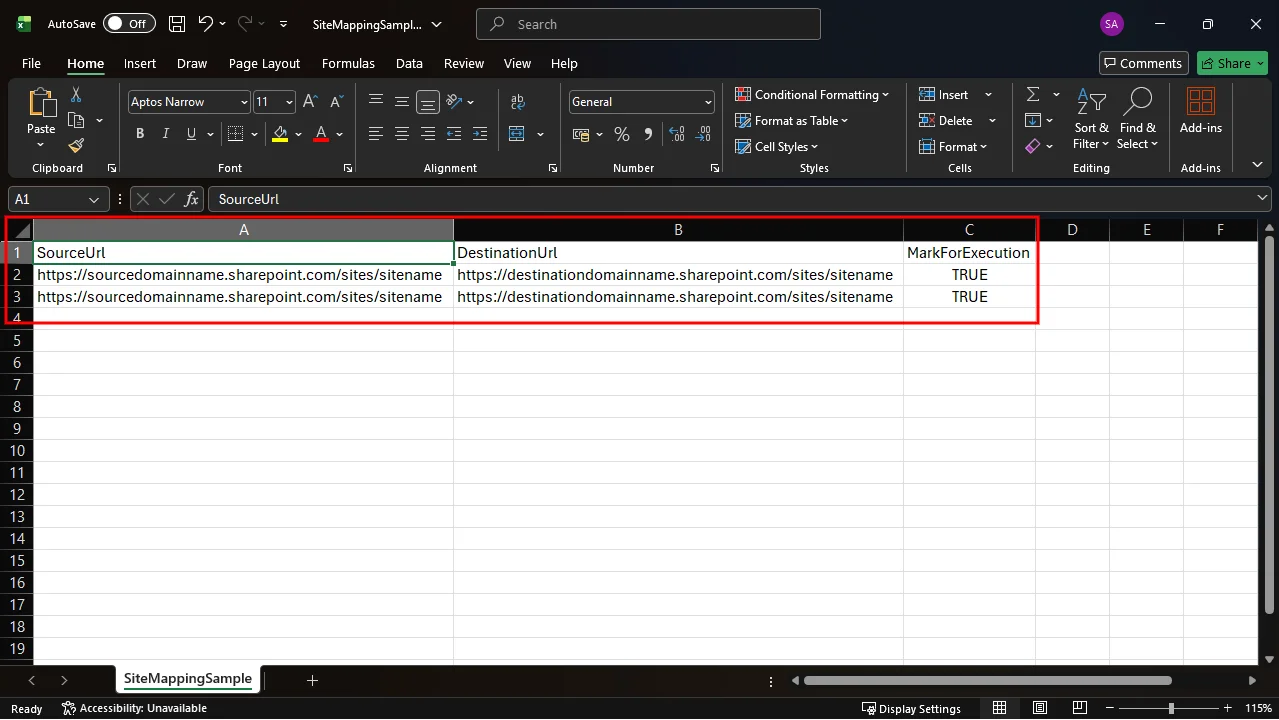Click the Increase Decimal icon
The height and width of the screenshot is (720, 1279).
point(677,134)
